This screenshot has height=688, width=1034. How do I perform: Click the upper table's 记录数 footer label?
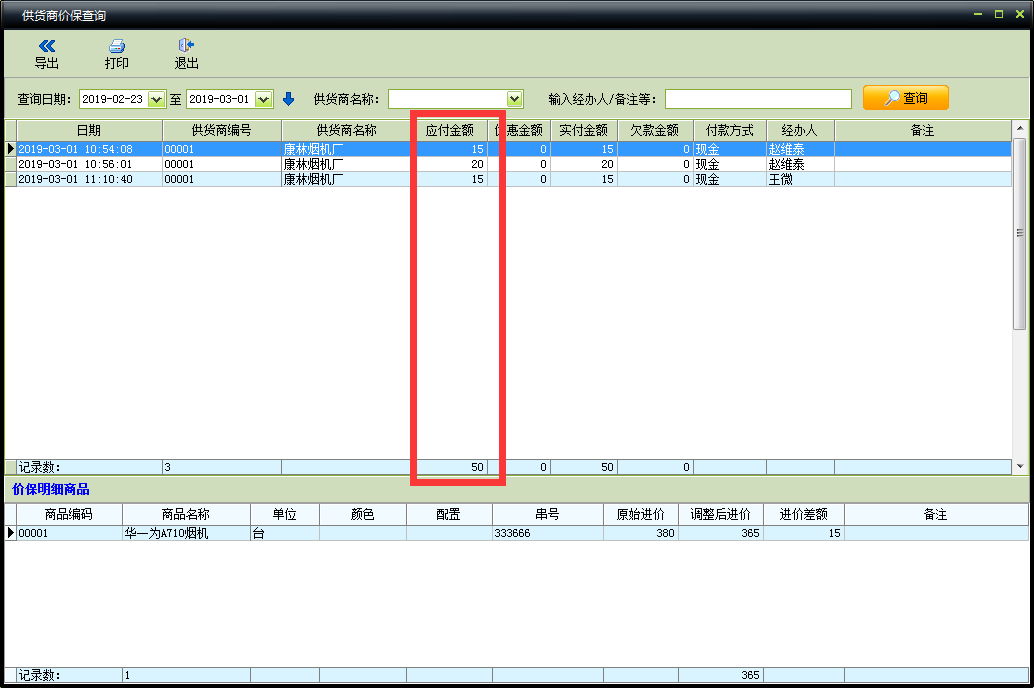coord(40,467)
